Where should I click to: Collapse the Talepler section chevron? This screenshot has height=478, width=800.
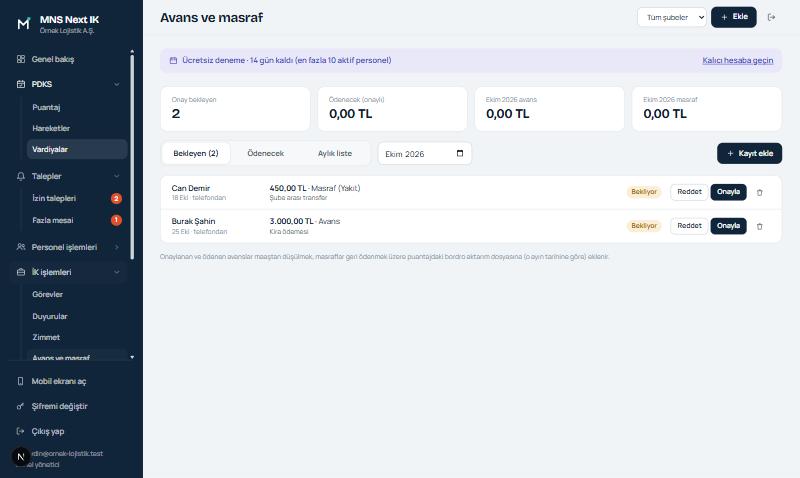tap(116, 176)
